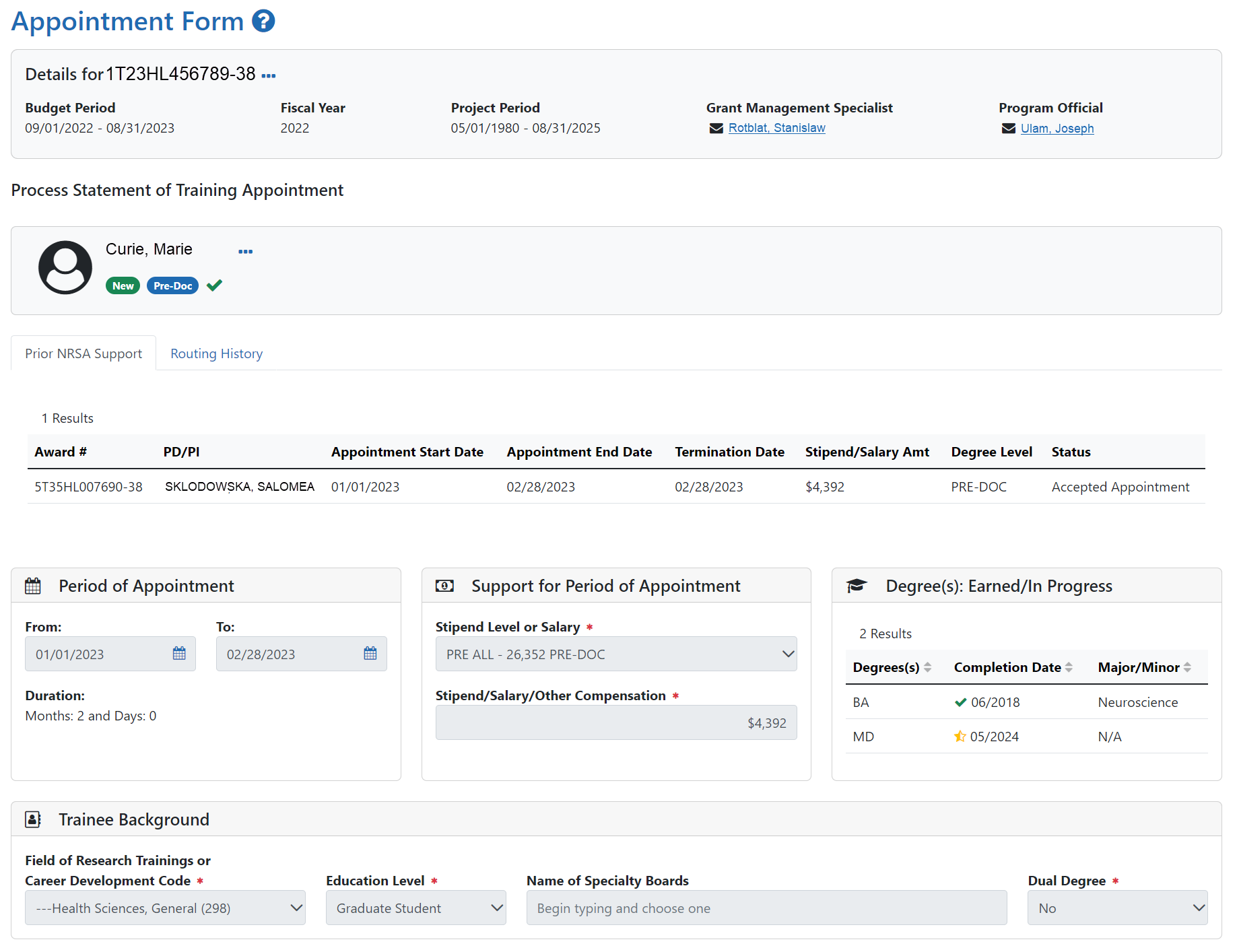1237x952 pixels.
Task: Email Grant Management Specialist Rotblat, Stanislaw
Action: (x=776, y=128)
